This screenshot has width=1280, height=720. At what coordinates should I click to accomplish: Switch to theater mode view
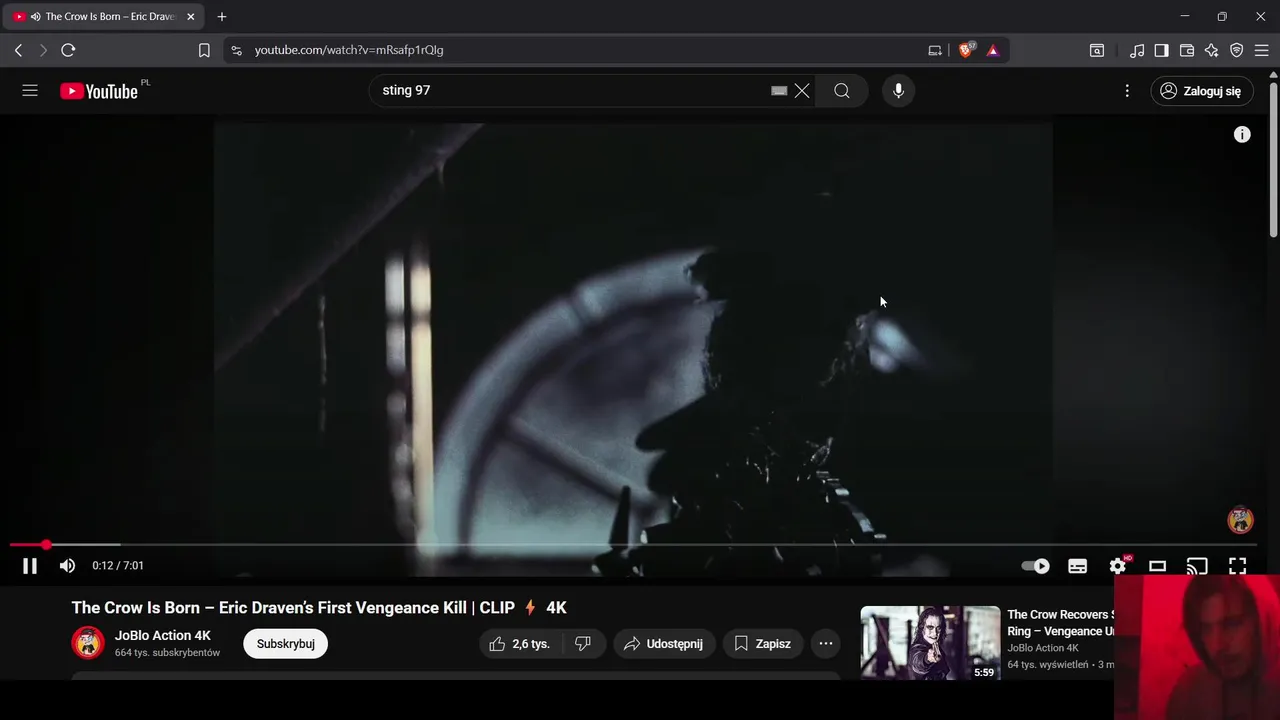coord(1157,566)
